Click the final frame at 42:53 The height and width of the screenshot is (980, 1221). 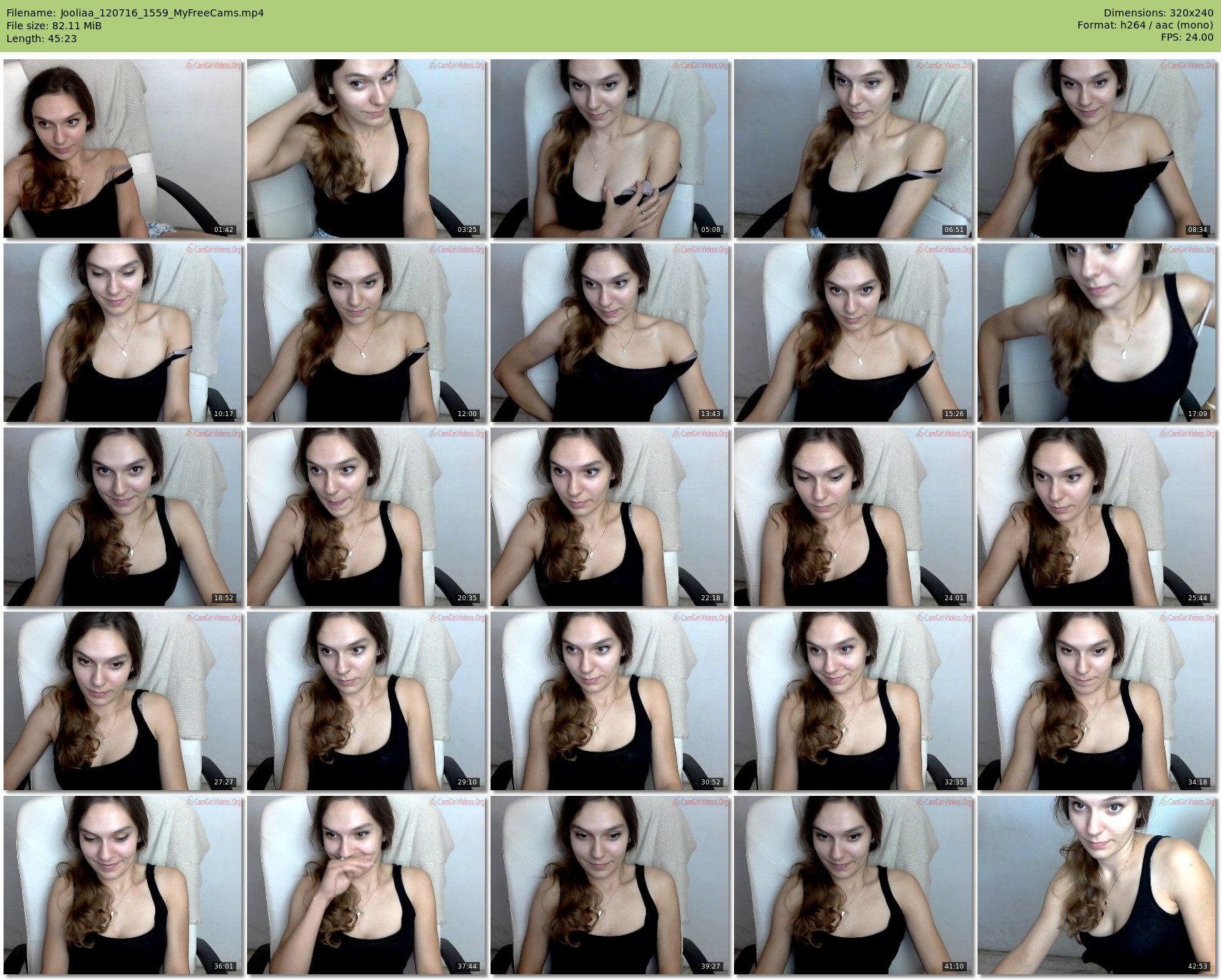click(1097, 885)
